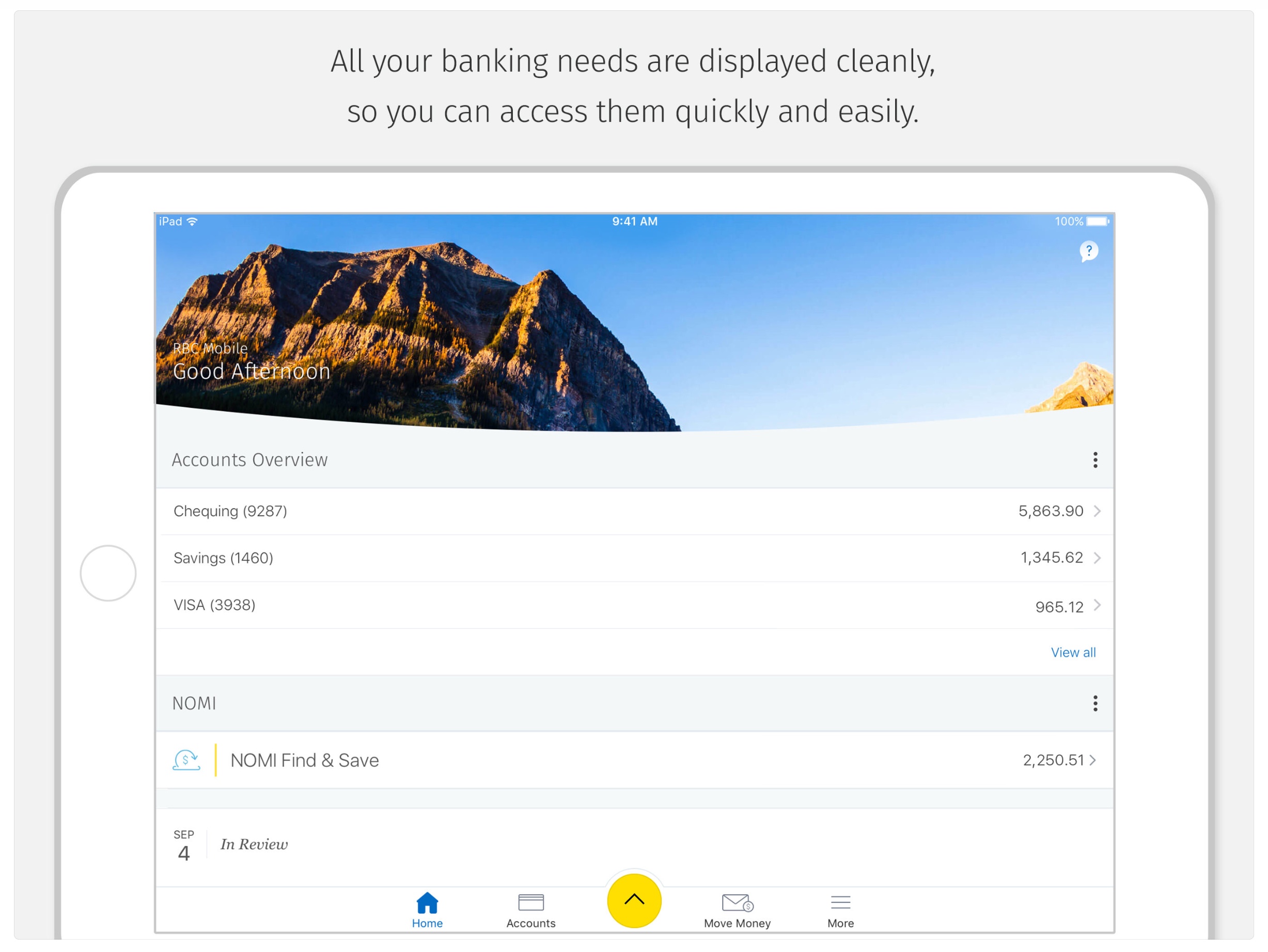This screenshot has height=952, width=1268.
Task: Open the More hamburger menu icon
Action: click(840, 902)
